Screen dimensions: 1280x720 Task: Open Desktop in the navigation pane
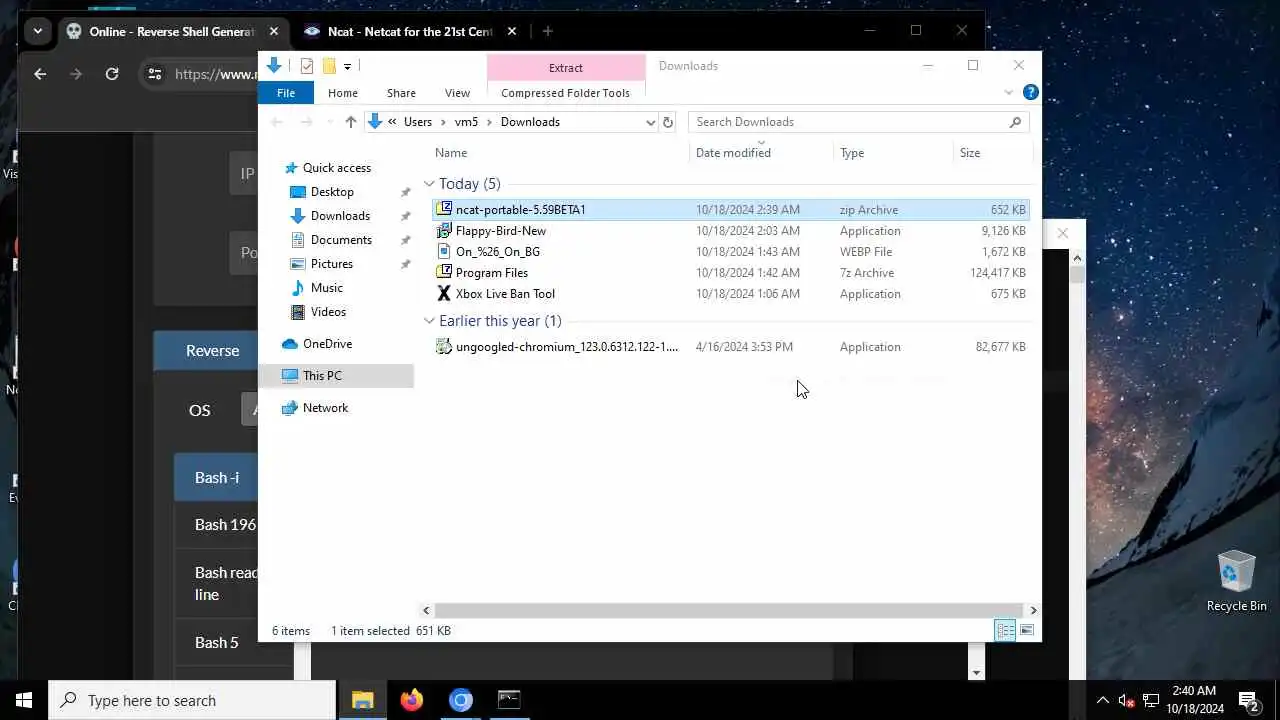(x=332, y=192)
